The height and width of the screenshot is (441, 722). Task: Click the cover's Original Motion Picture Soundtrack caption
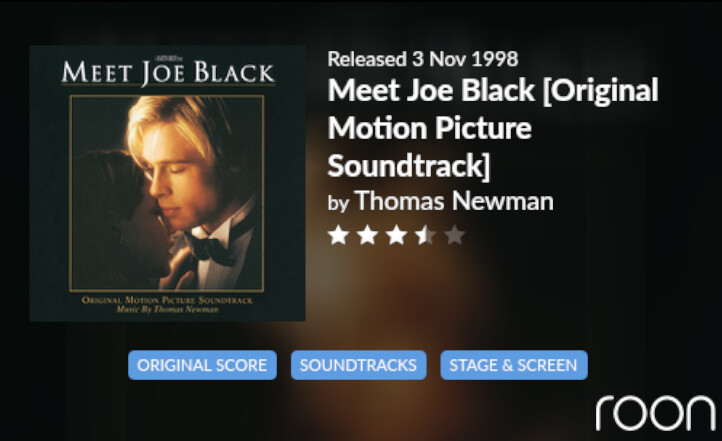167,300
